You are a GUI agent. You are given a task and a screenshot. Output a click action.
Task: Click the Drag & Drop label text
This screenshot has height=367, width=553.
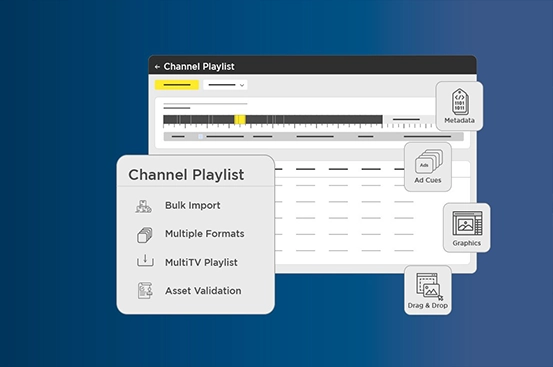[428, 306]
